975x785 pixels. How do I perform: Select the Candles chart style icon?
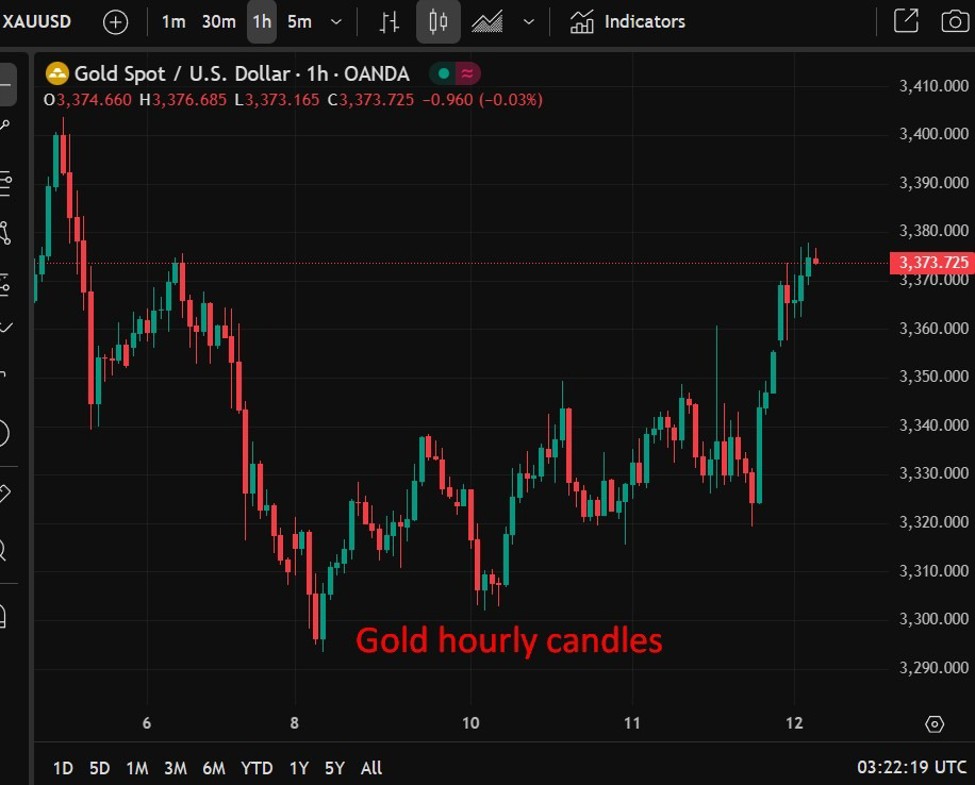(438, 22)
